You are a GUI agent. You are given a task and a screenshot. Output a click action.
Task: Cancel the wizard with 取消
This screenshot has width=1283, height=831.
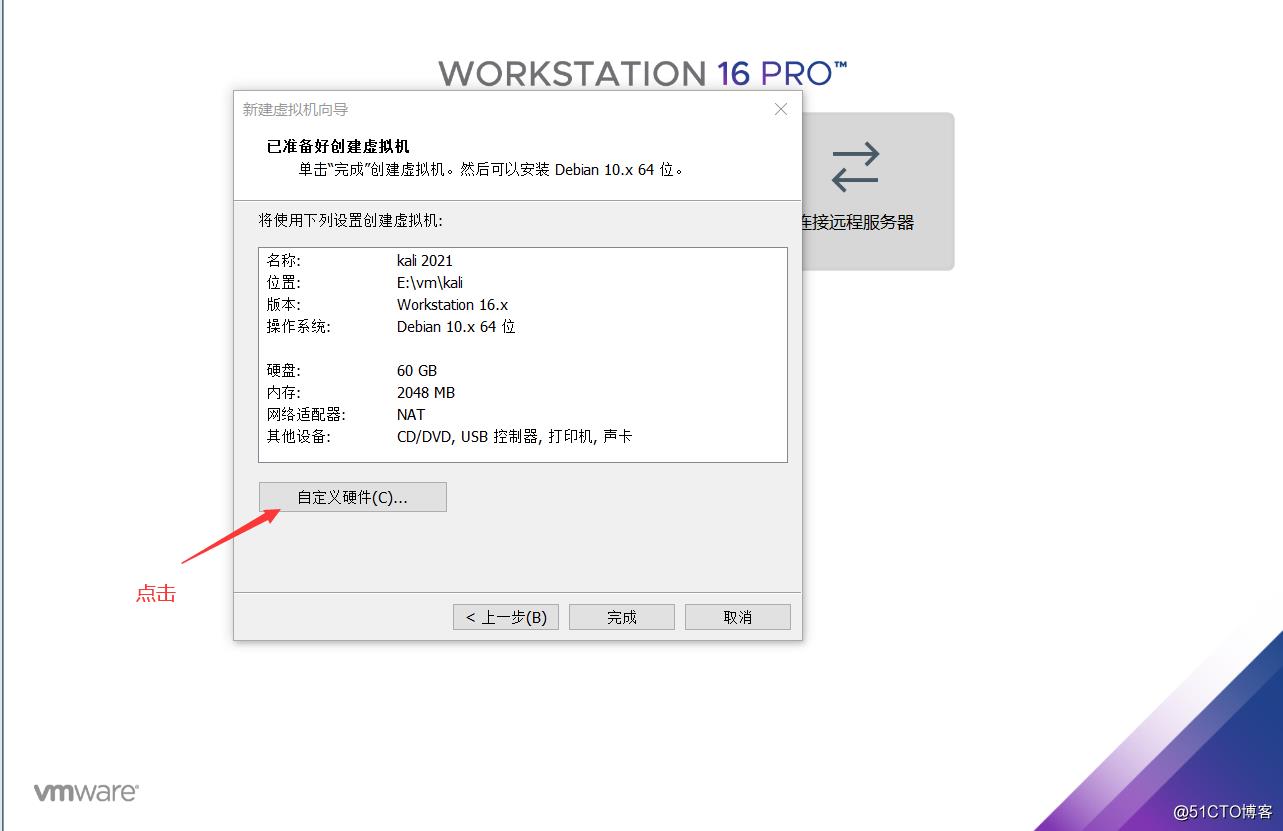pyautogui.click(x=737, y=617)
